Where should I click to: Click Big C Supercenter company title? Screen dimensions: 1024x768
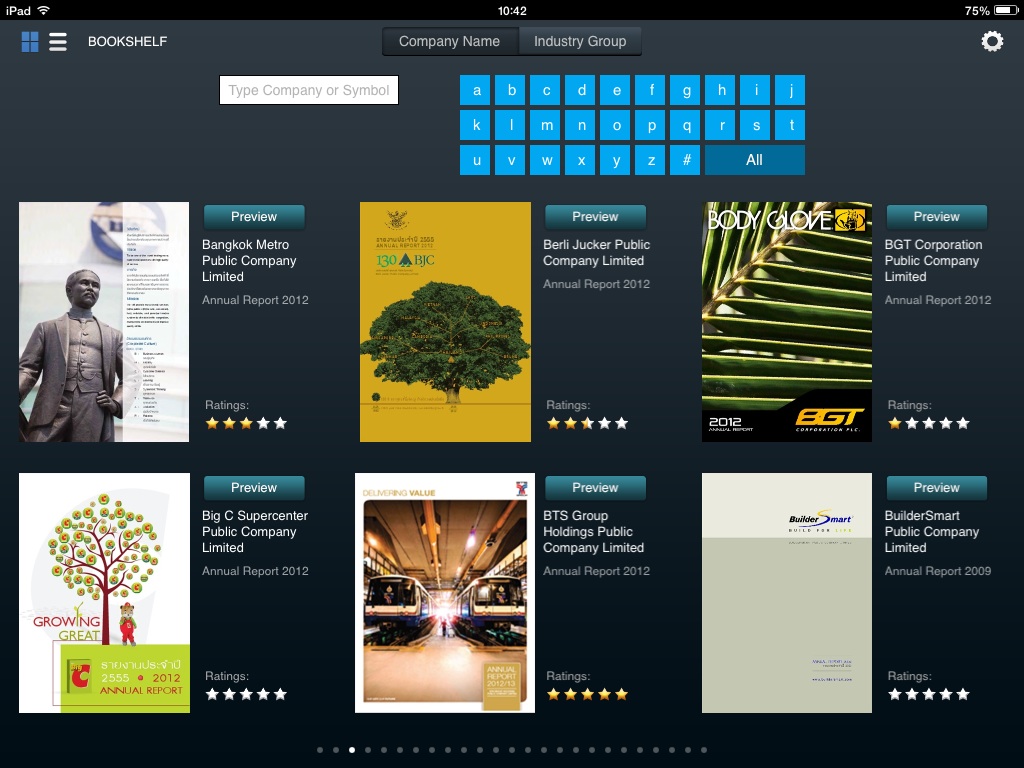pyautogui.click(x=255, y=532)
